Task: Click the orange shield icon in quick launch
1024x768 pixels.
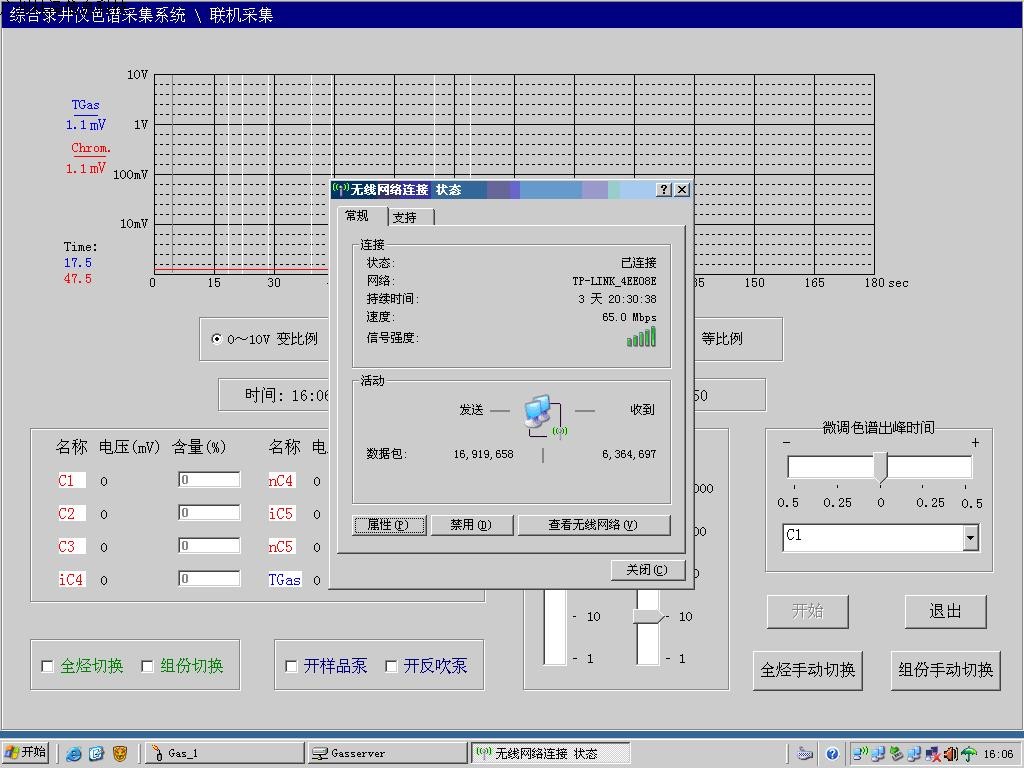Action: [x=120, y=754]
